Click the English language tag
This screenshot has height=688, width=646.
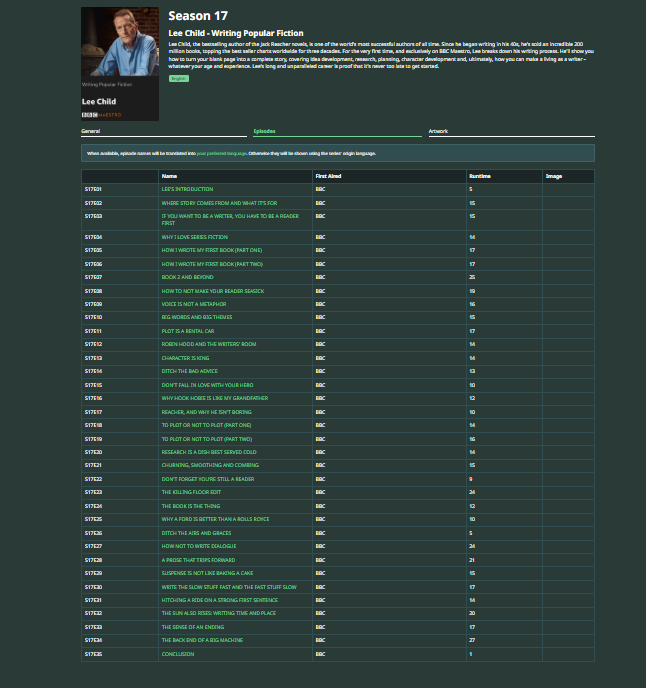click(x=179, y=79)
